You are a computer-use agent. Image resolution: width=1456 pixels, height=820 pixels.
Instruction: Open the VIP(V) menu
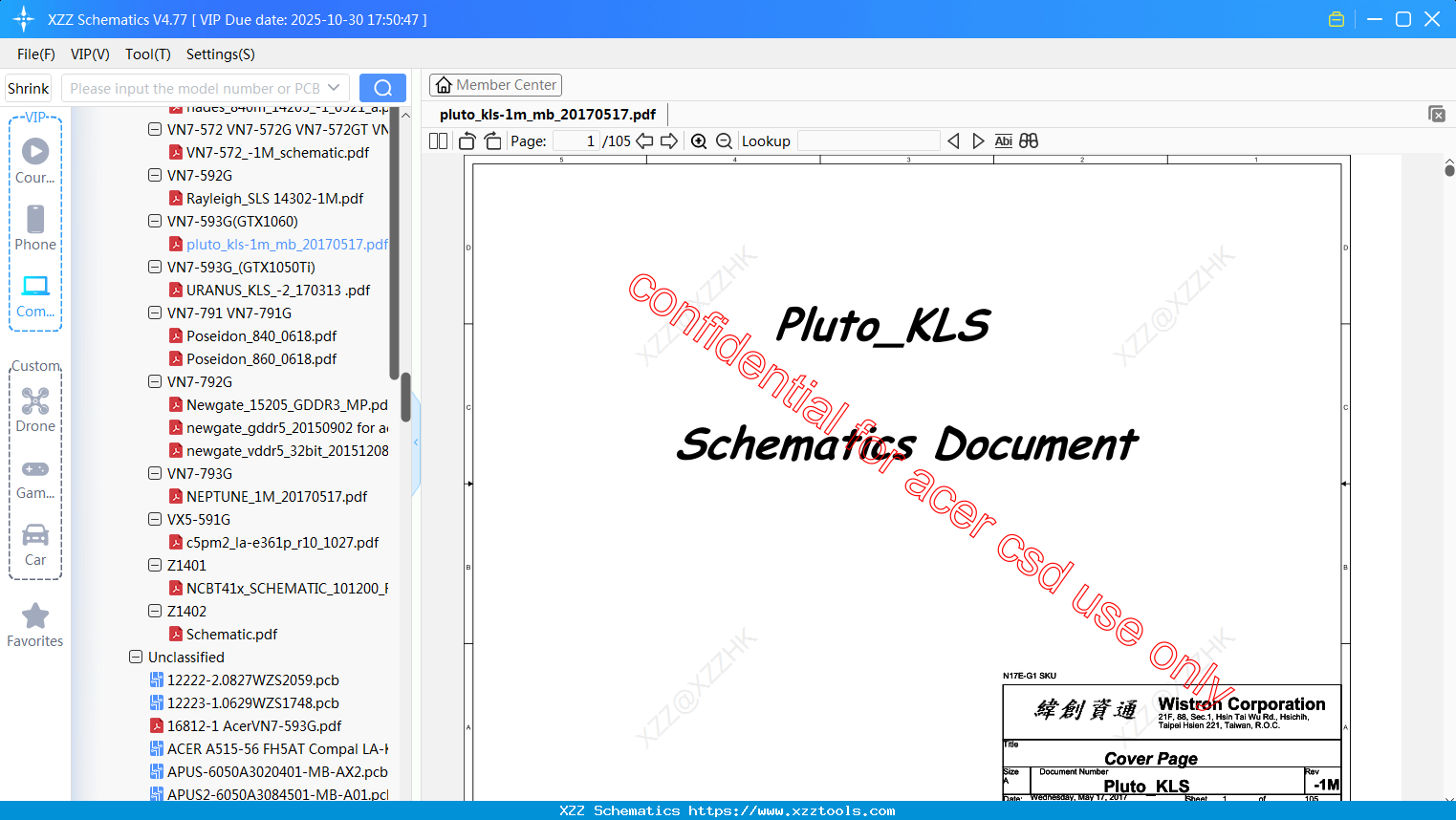[90, 54]
